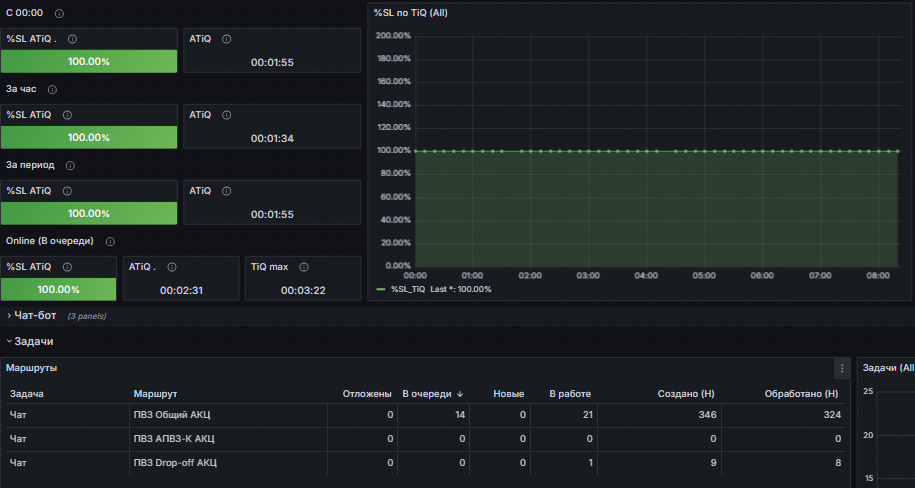This screenshot has height=488, width=915.
Task: Click info icon next to "За период"
Action: click(x=70, y=165)
